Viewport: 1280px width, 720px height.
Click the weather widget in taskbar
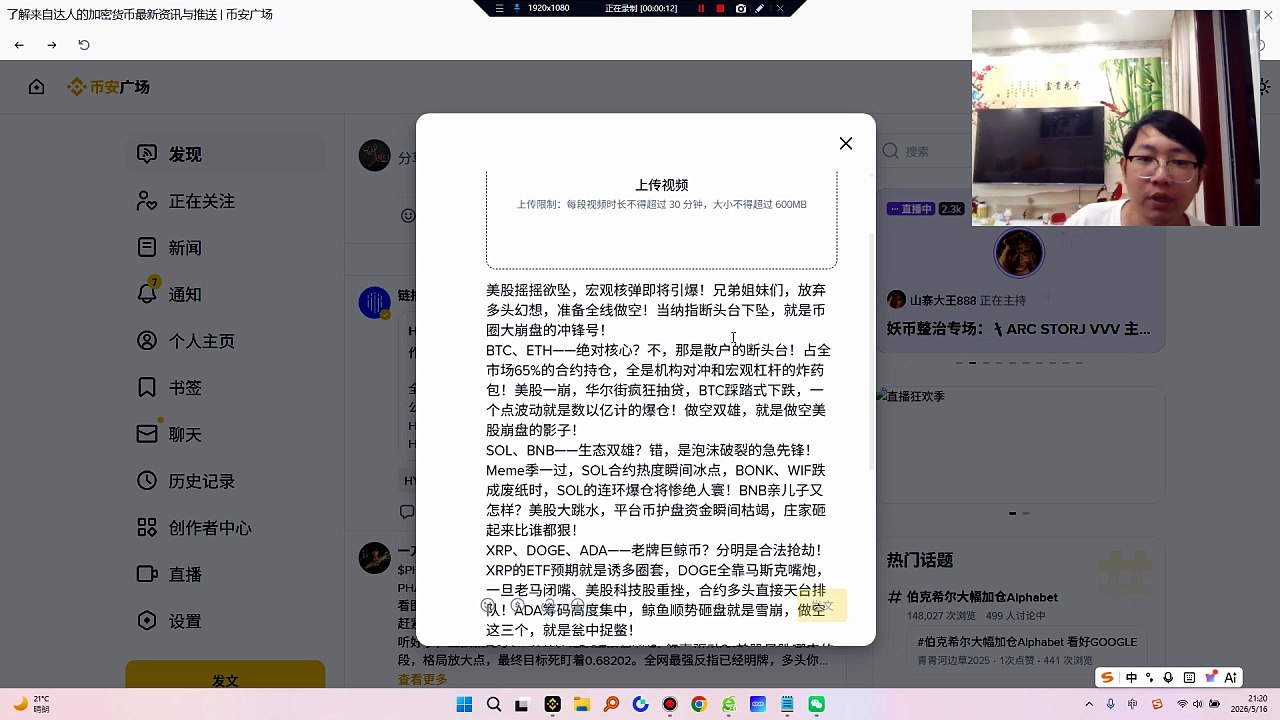point(32,704)
